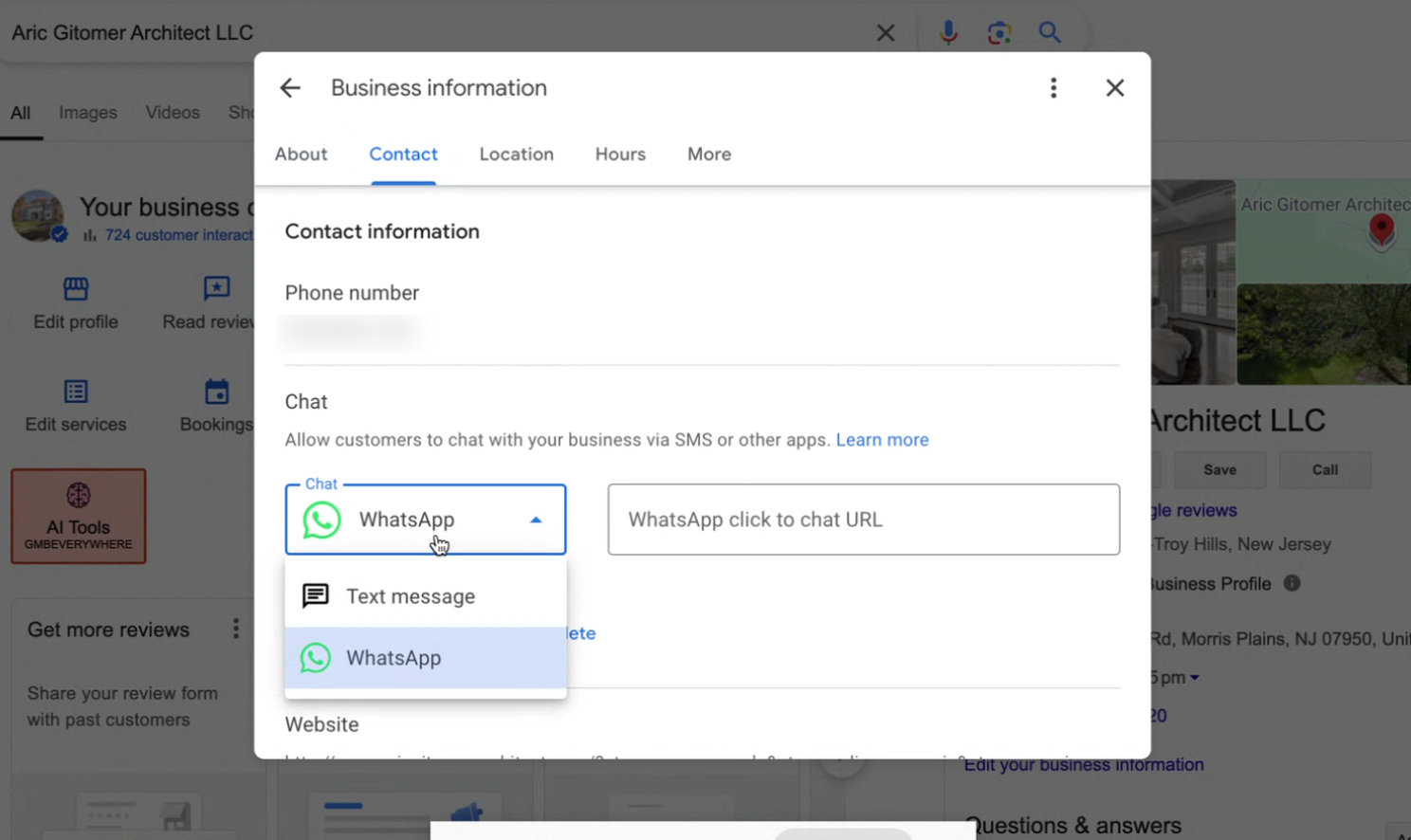Image resolution: width=1411 pixels, height=840 pixels.
Task: Open the business interior photo thumbnail
Action: [1193, 283]
